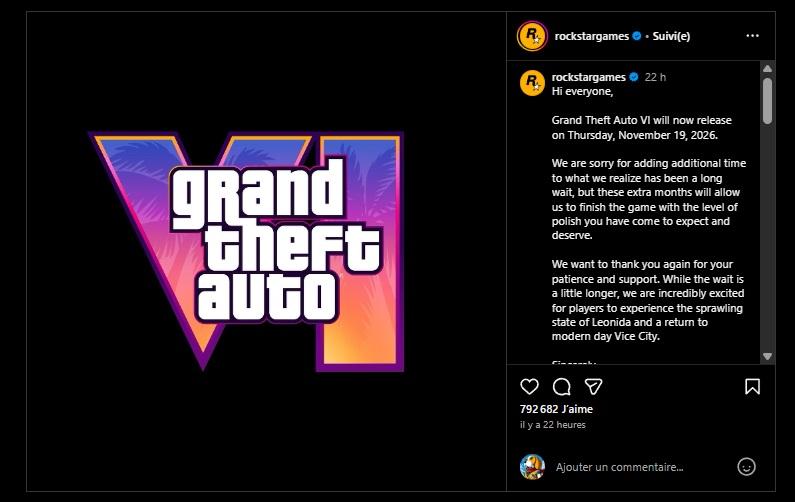Image resolution: width=795 pixels, height=502 pixels.
Task: Open the three-dot more options menu
Action: [752, 36]
